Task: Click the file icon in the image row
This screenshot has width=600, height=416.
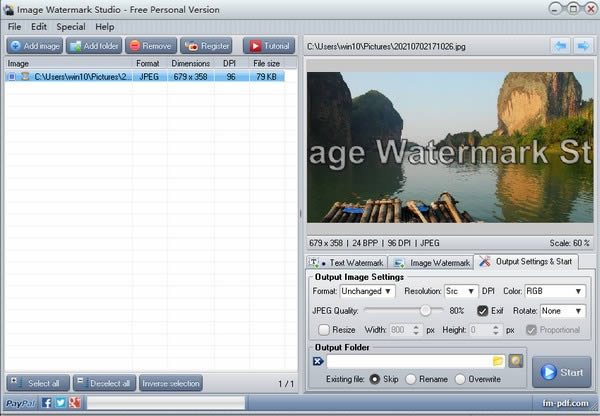Action: coord(25,77)
